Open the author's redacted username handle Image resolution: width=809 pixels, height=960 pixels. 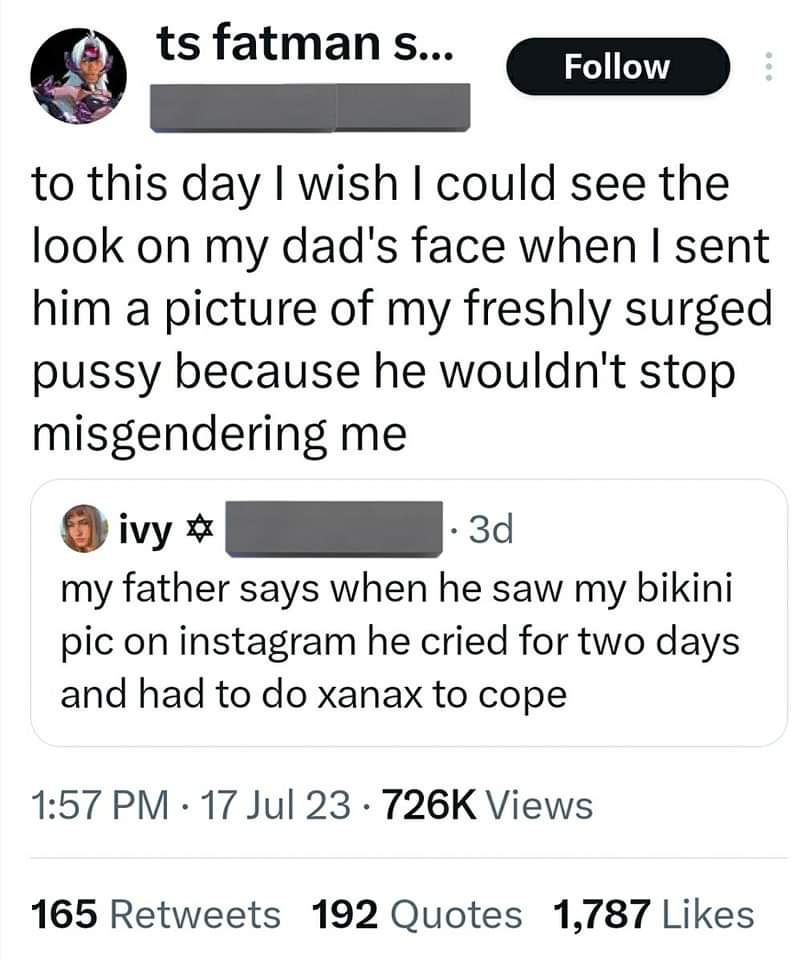click(x=310, y=107)
